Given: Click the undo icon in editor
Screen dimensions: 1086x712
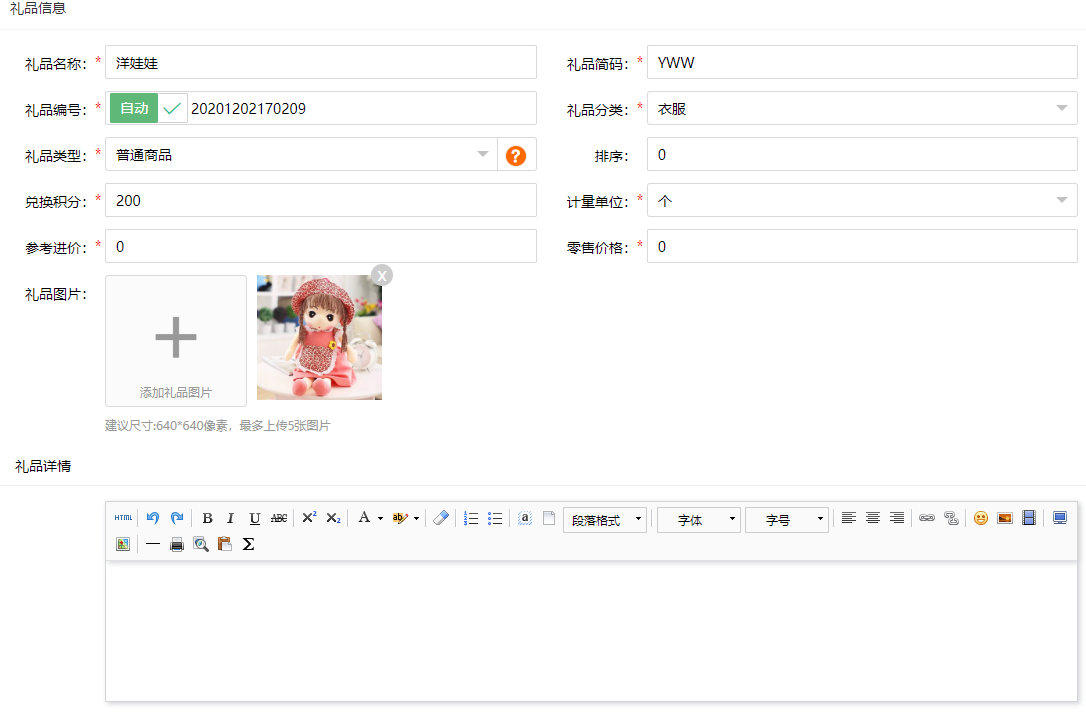Looking at the screenshot, I should [x=153, y=518].
